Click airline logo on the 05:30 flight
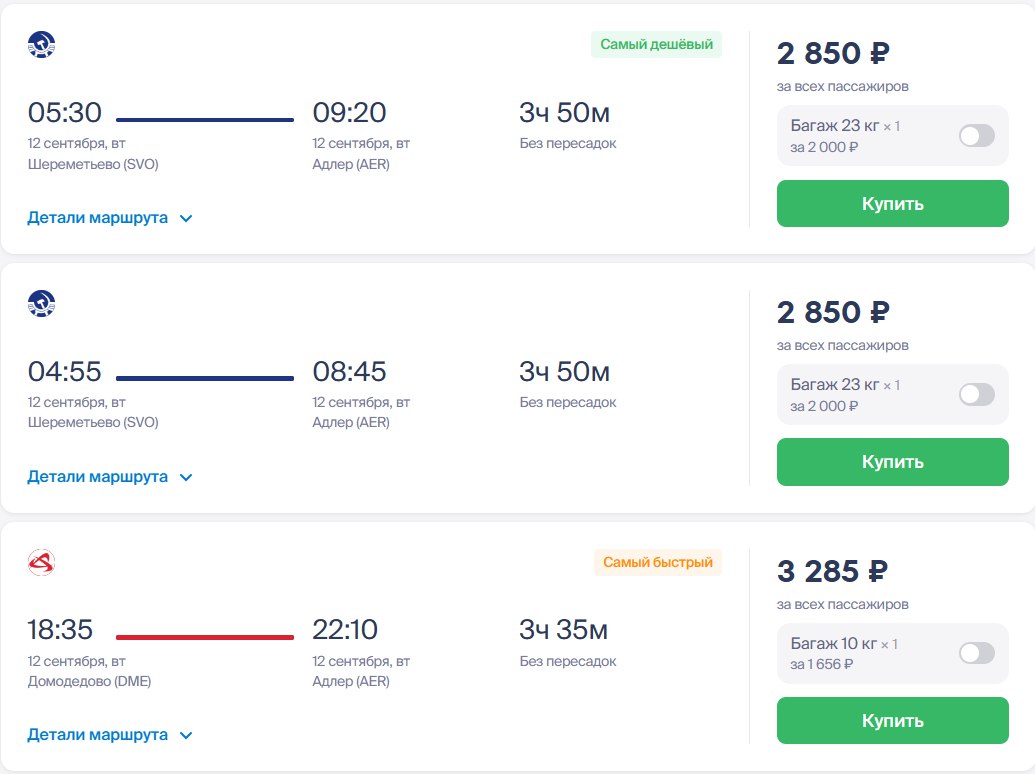 [41, 45]
